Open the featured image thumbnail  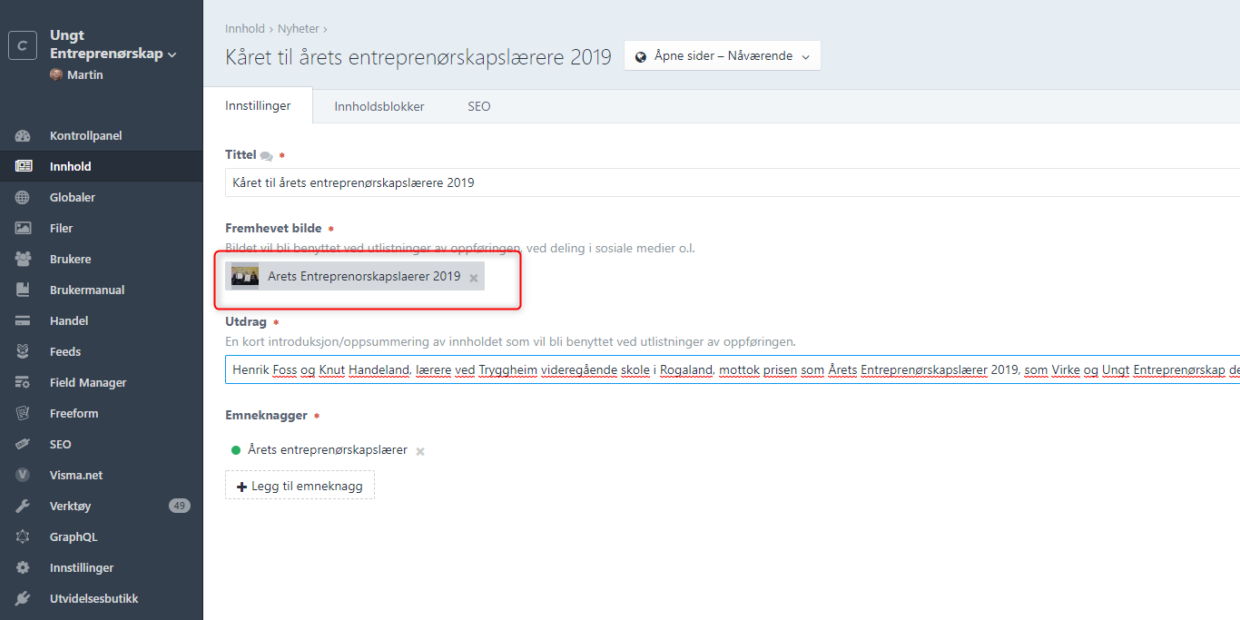(245, 277)
